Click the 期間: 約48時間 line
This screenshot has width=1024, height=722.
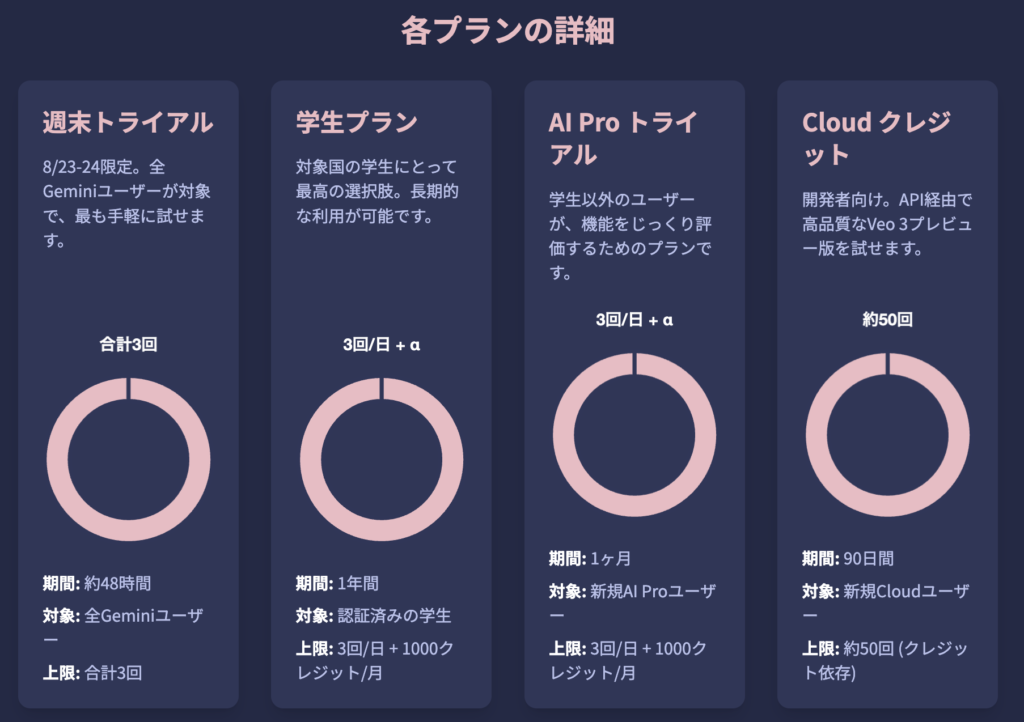[x=97, y=583]
